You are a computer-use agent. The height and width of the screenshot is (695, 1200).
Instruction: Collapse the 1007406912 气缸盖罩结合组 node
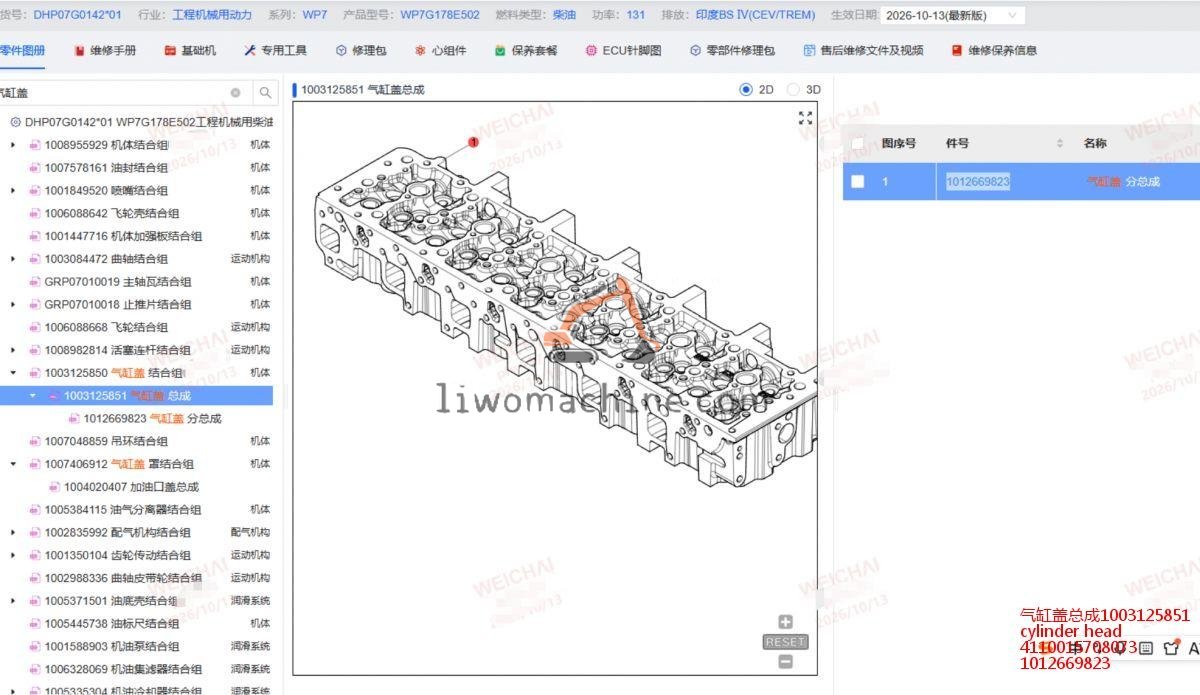pyautogui.click(x=13, y=464)
